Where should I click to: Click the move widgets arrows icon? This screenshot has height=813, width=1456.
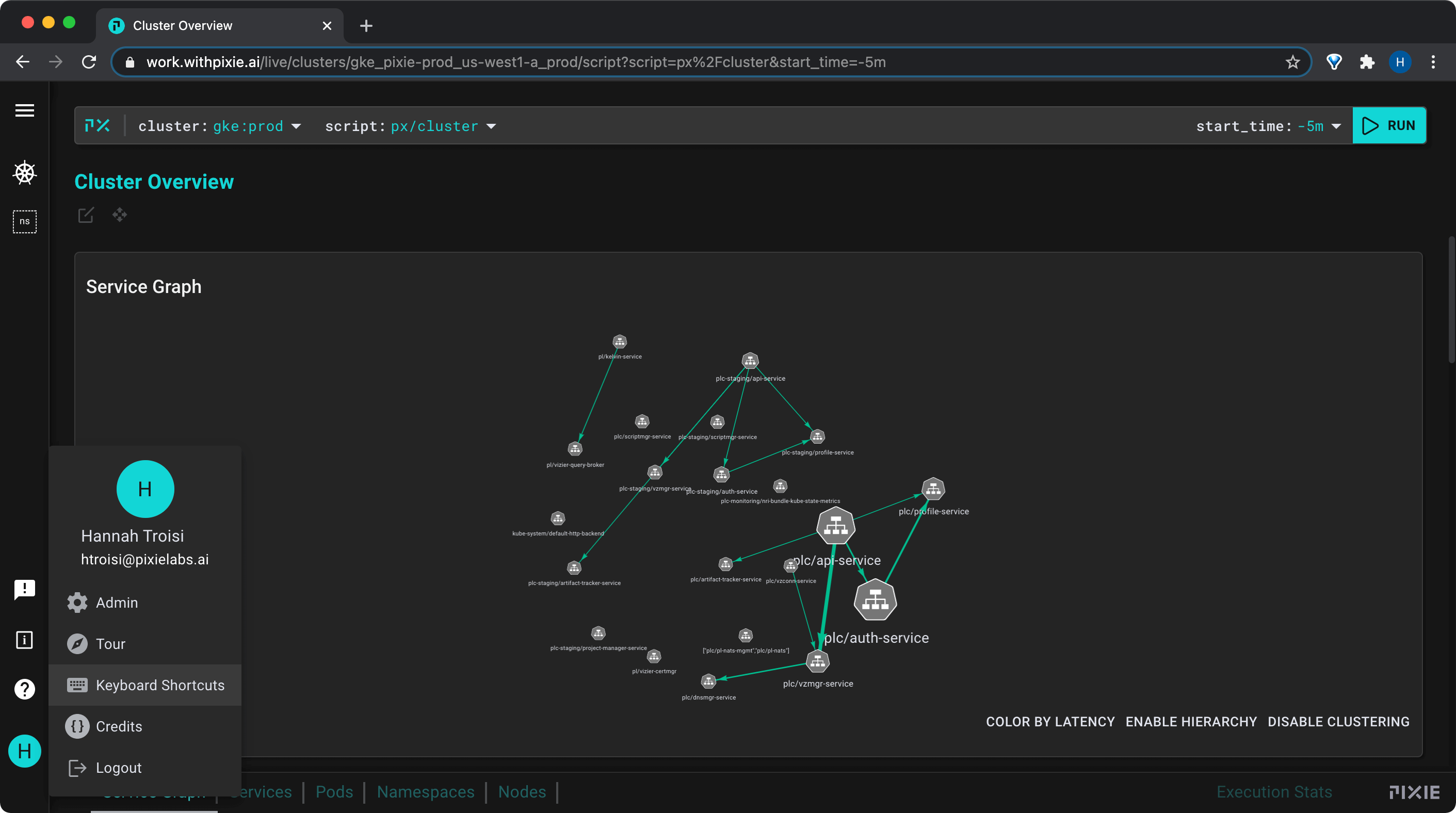119,215
